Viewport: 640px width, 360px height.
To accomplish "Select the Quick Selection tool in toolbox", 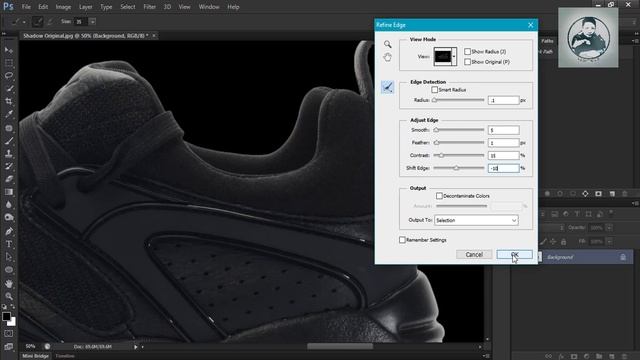I will 9,89.
